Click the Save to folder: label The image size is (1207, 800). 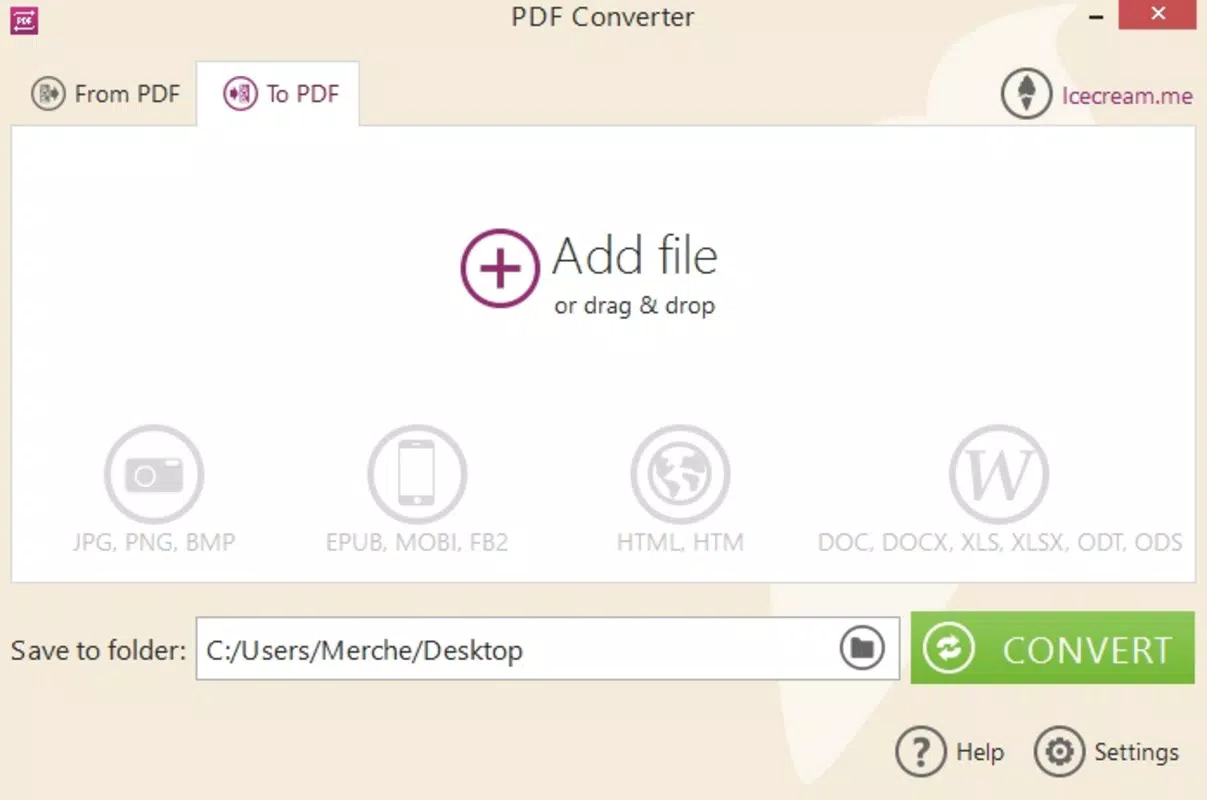tap(98, 650)
